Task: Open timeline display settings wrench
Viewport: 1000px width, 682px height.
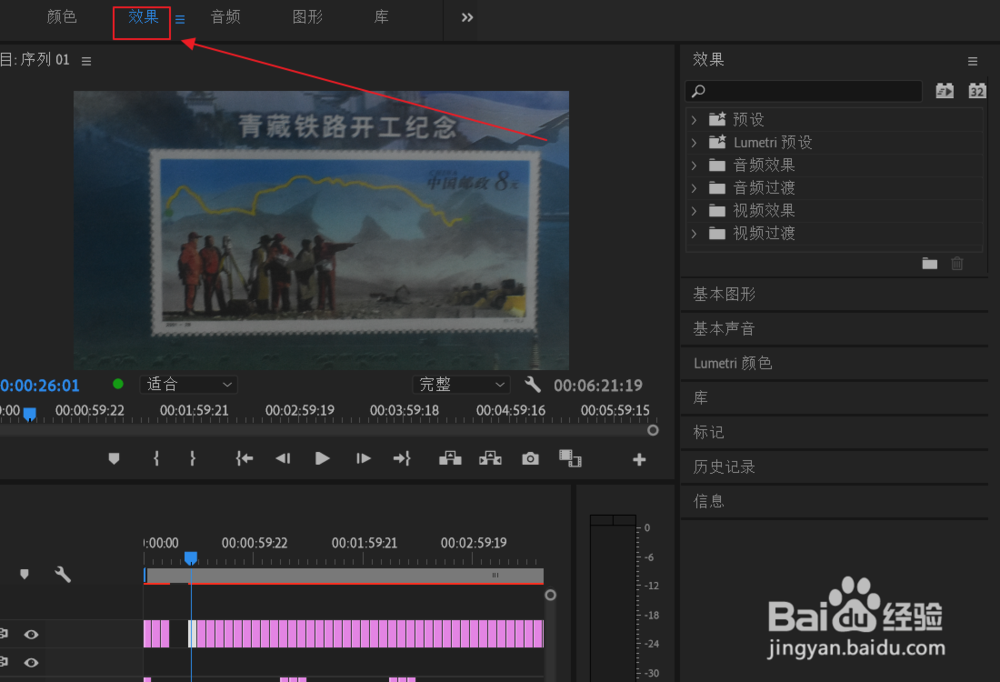Action: pyautogui.click(x=62, y=574)
